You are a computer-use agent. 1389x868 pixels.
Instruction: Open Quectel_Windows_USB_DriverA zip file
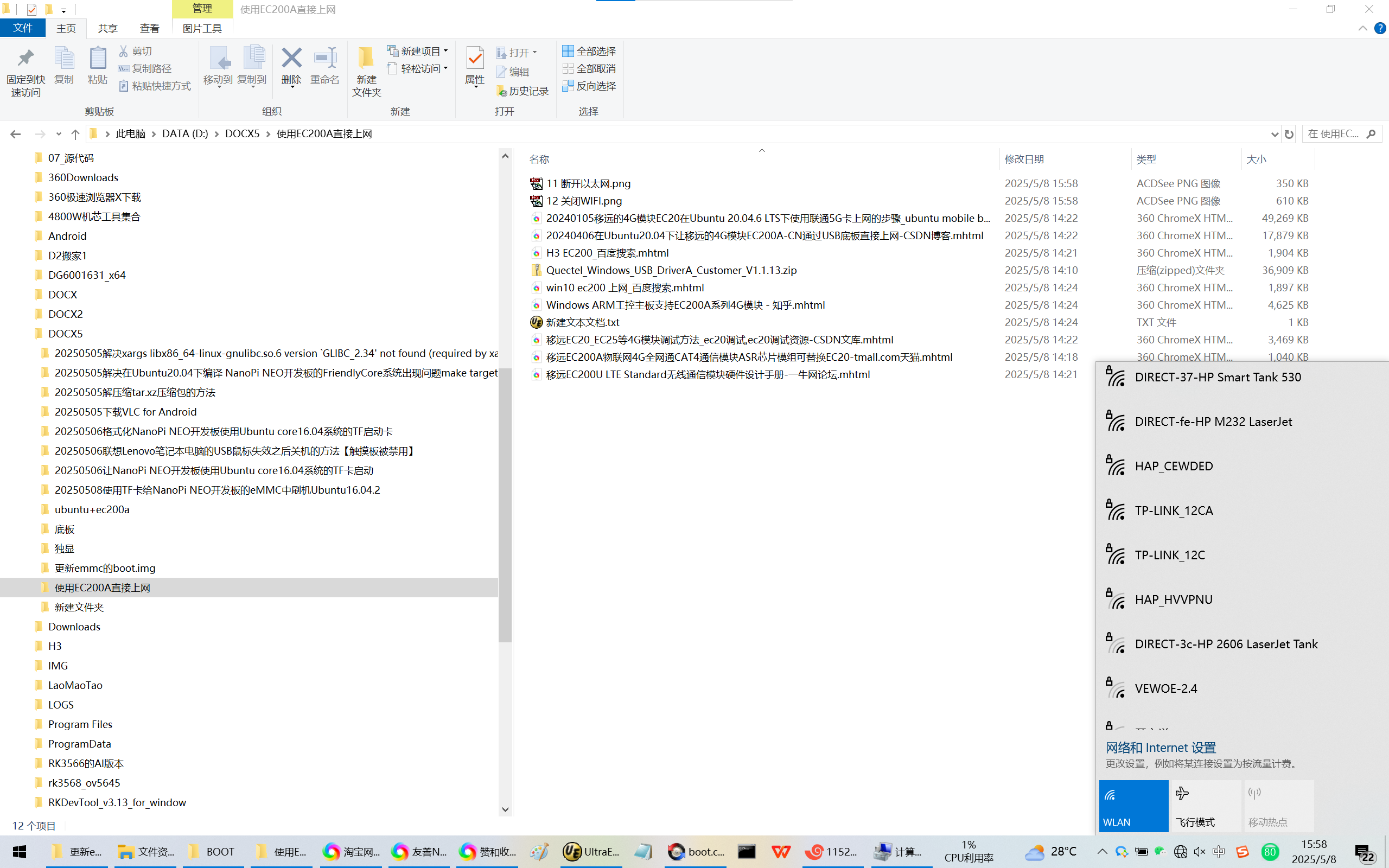pos(671,270)
